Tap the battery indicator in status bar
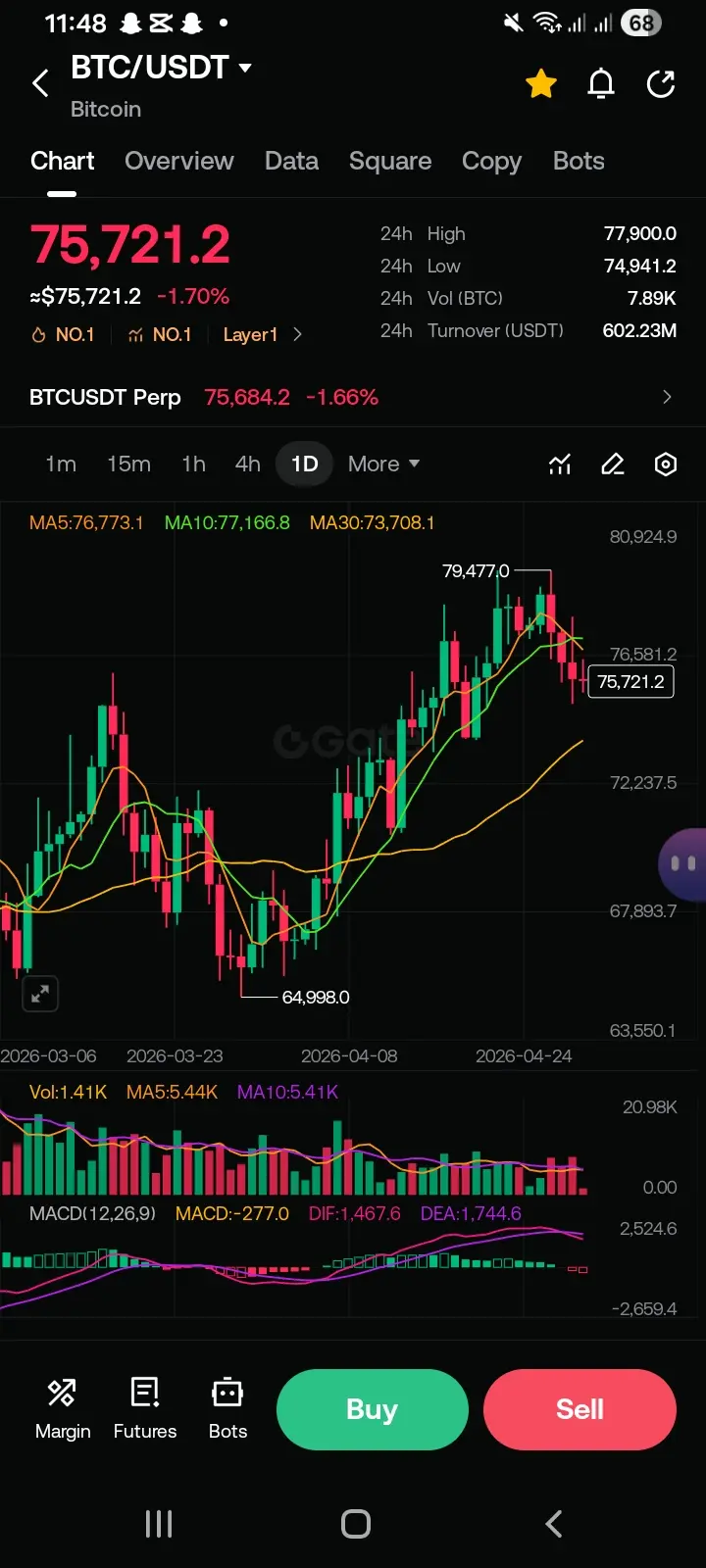 pyautogui.click(x=641, y=23)
